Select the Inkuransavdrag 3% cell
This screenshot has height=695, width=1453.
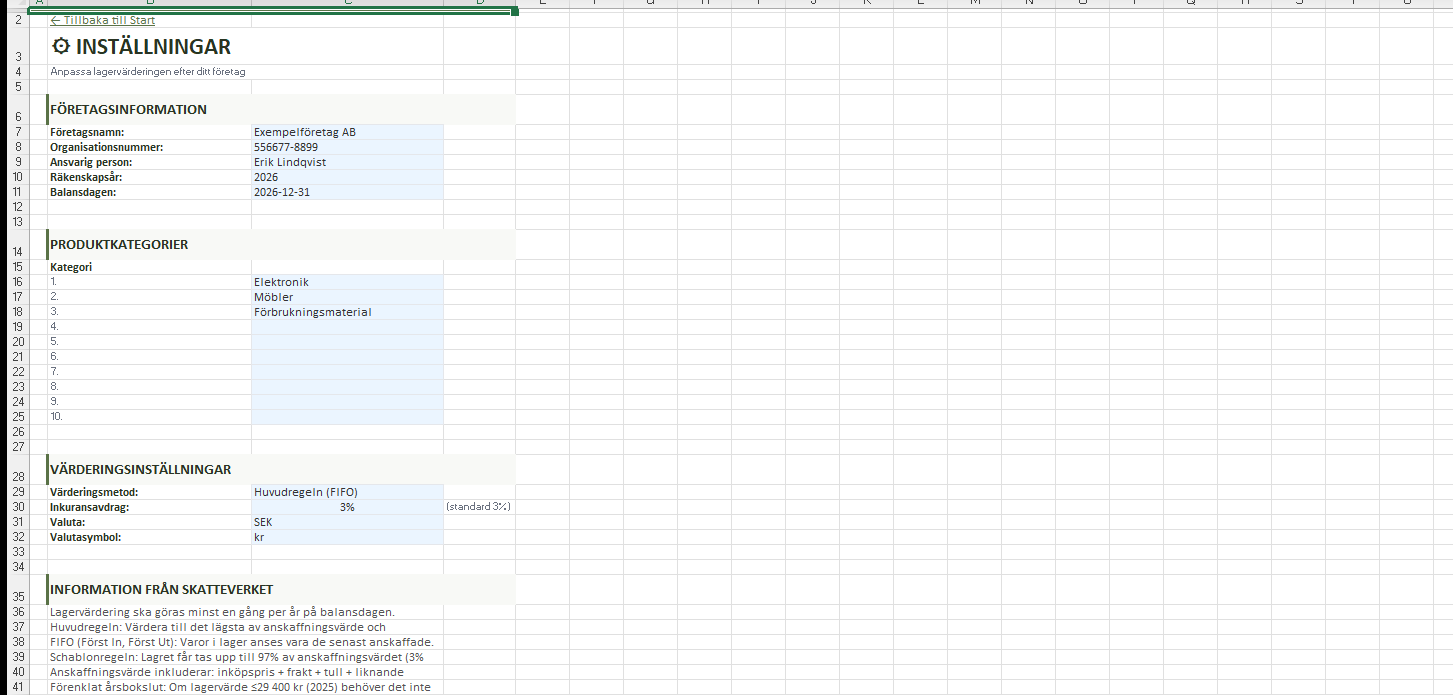click(347, 507)
